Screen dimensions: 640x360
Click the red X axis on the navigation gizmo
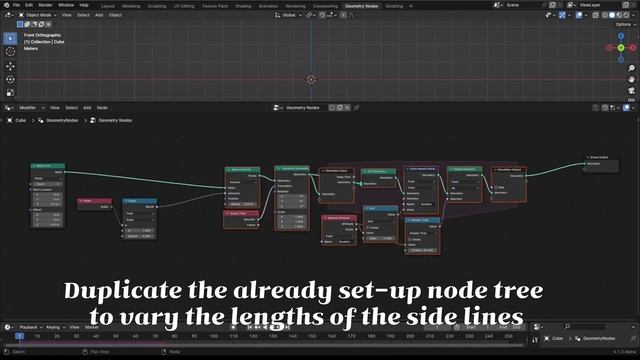(633, 48)
